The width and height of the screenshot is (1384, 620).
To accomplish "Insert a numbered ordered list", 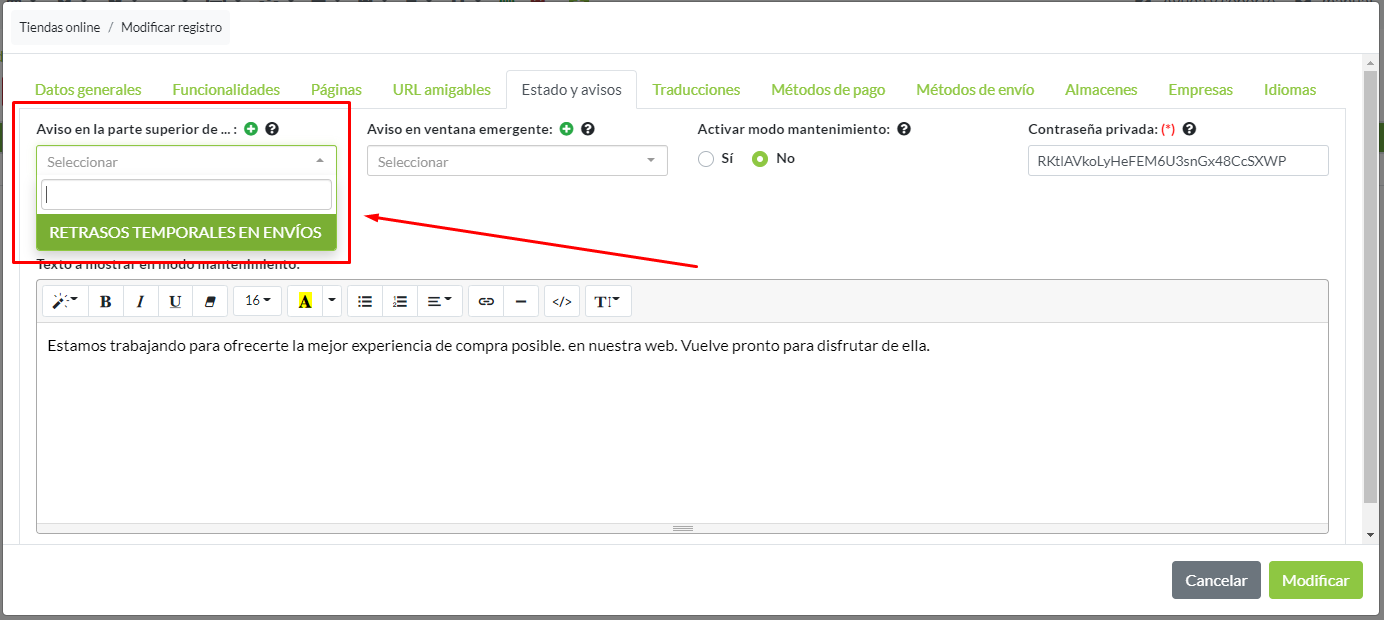I will 400,301.
